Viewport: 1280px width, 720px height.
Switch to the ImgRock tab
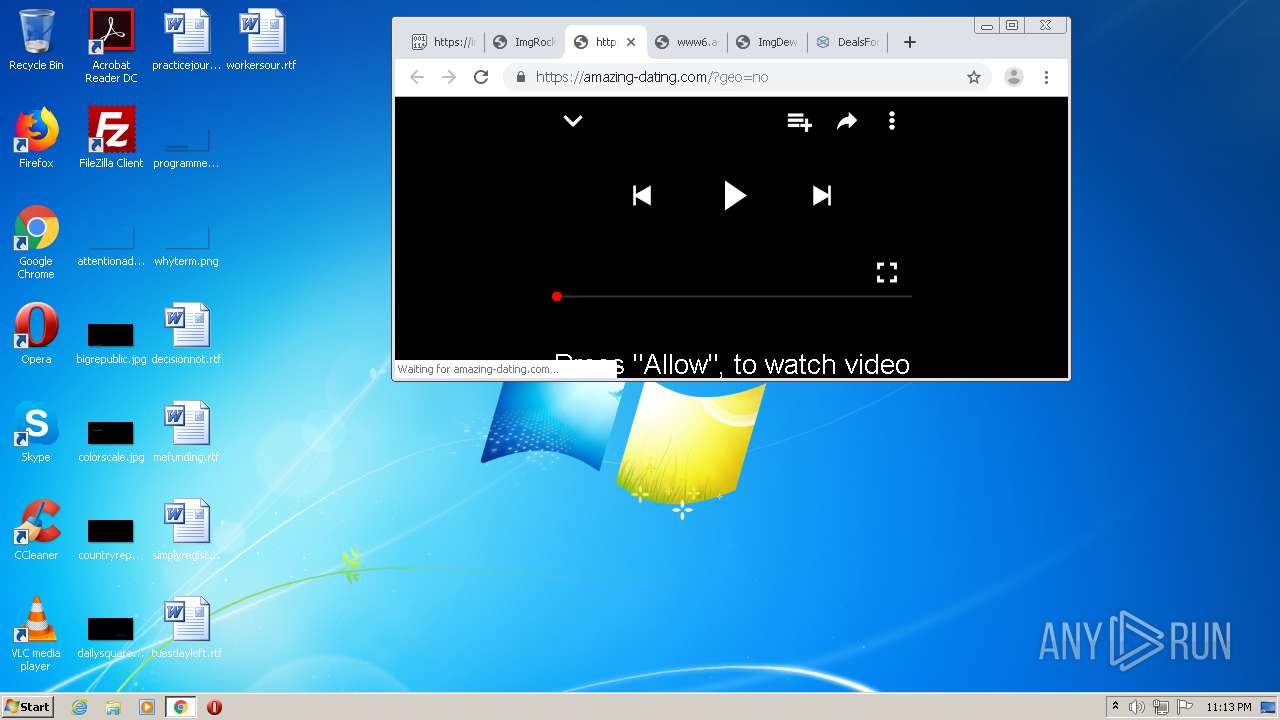coord(524,42)
